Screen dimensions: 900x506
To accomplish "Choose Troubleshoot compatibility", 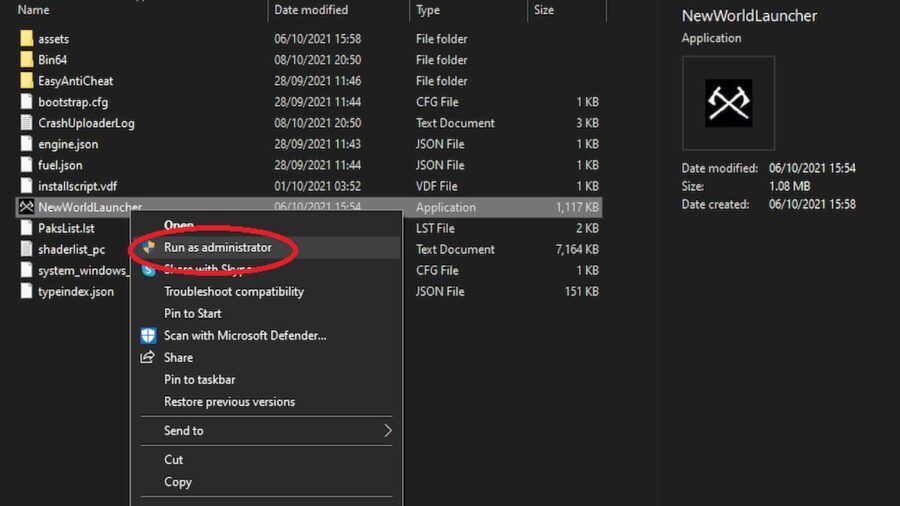I will coord(234,291).
